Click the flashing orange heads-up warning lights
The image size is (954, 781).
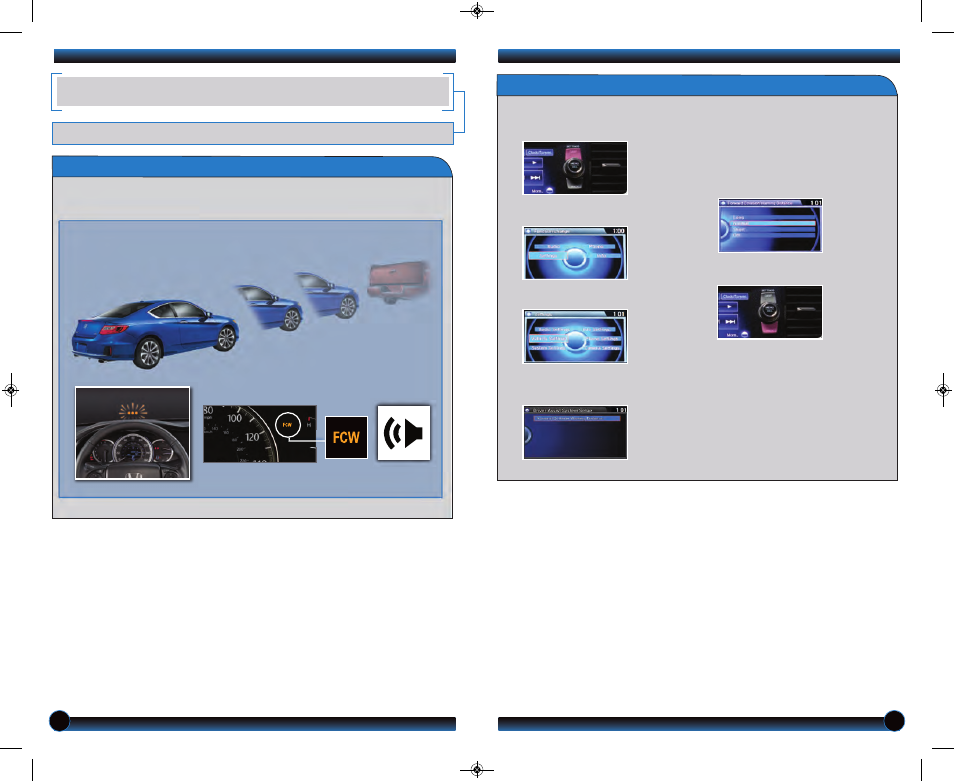point(133,412)
